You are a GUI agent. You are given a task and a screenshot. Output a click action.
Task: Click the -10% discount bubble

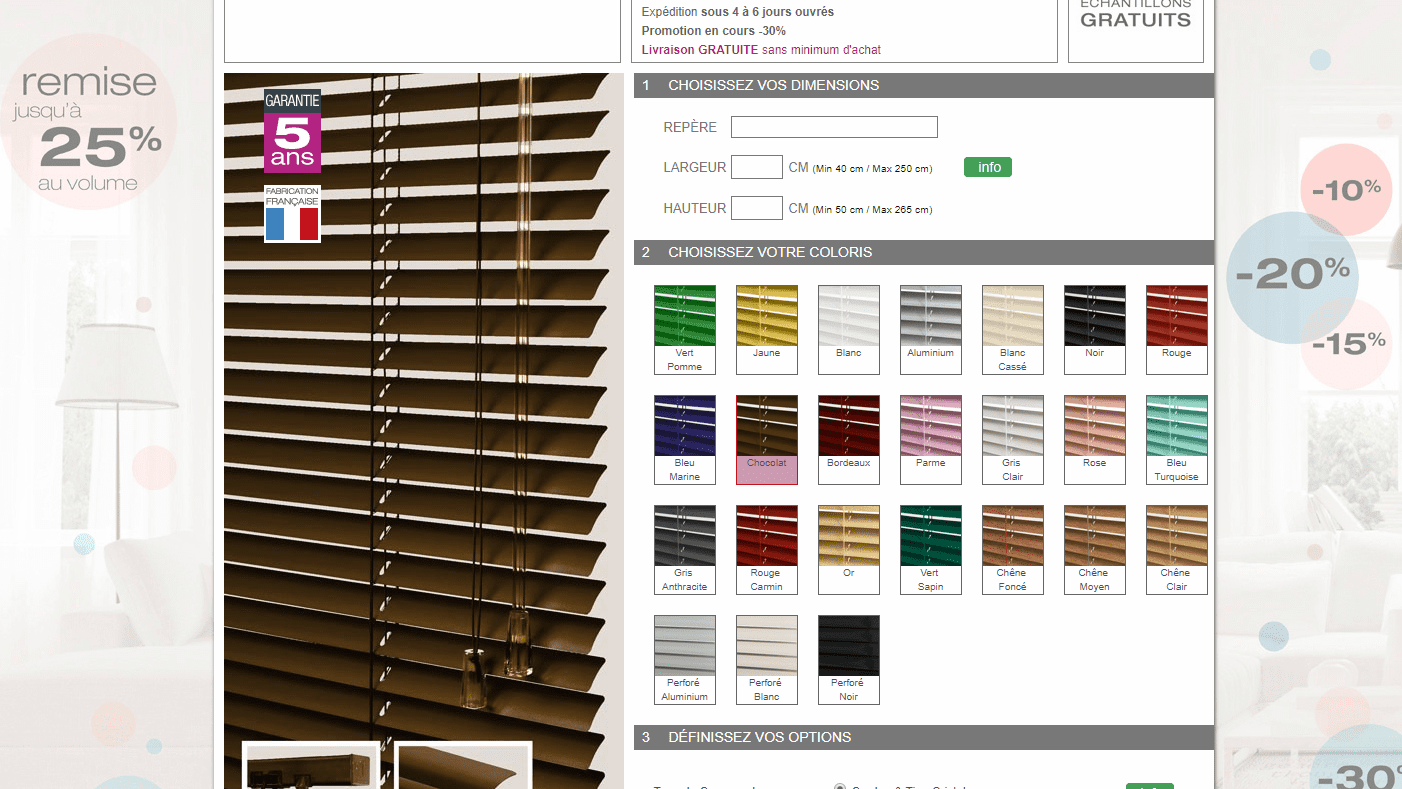[1346, 189]
